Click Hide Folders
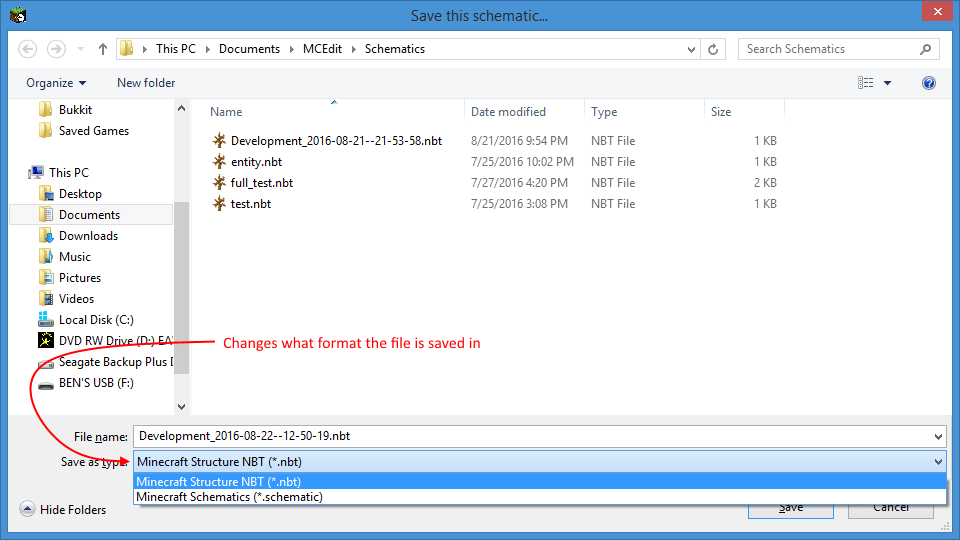The width and height of the screenshot is (960, 540). pyautogui.click(x=73, y=509)
